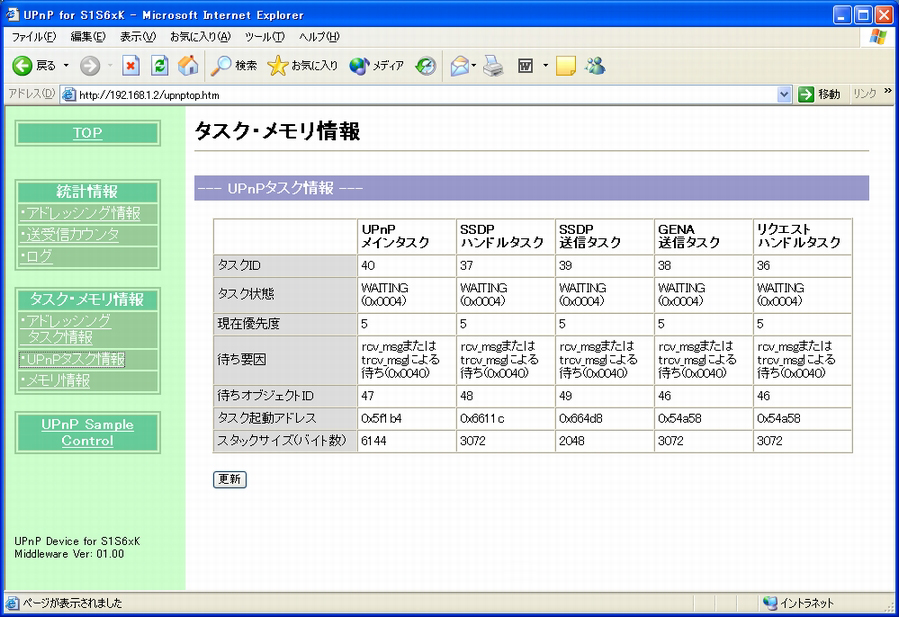The image size is (899, 617).
Task: Click the UPnP メインタスク column header
Action: [406, 236]
